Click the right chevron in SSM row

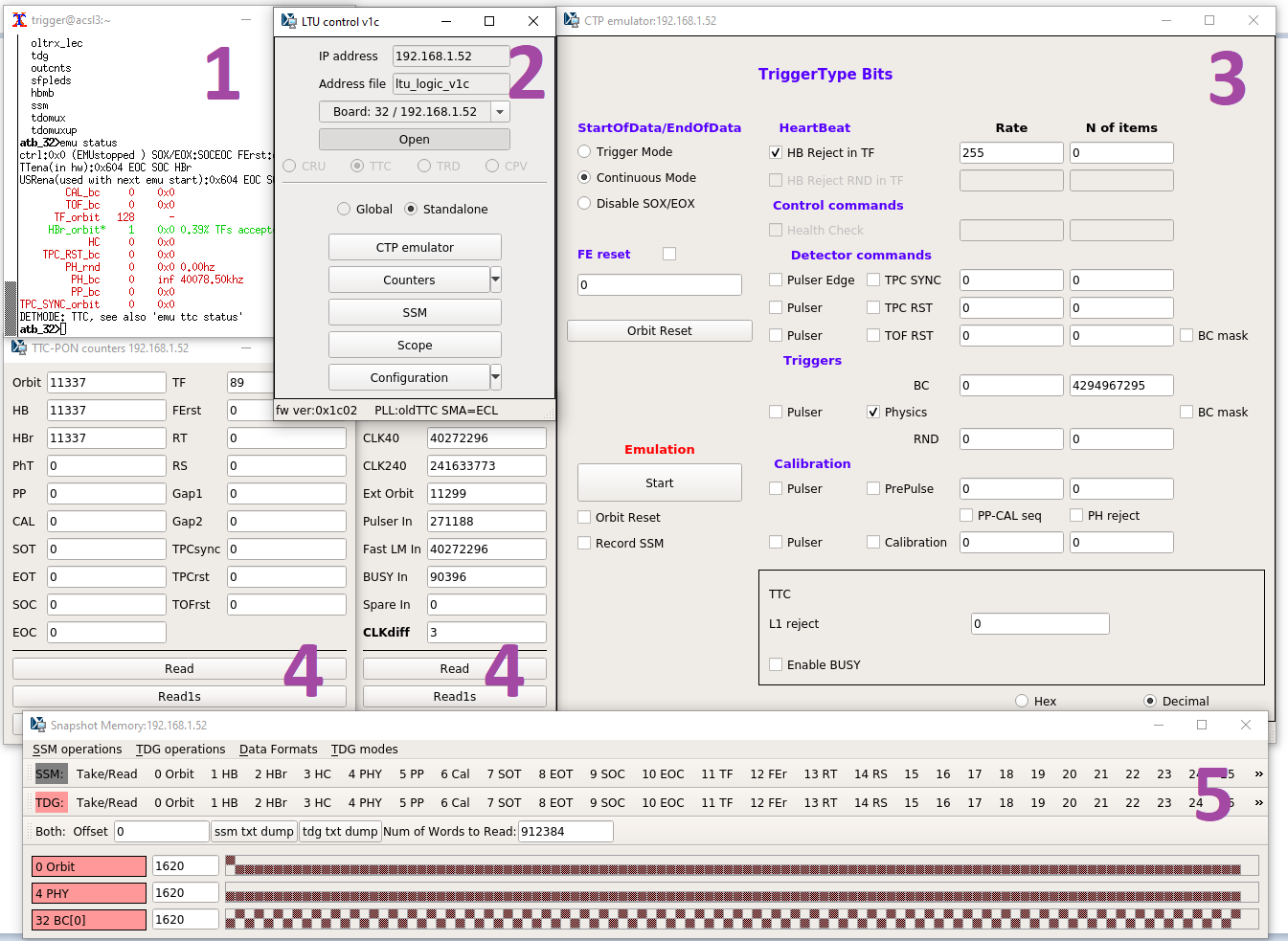coord(1259,773)
